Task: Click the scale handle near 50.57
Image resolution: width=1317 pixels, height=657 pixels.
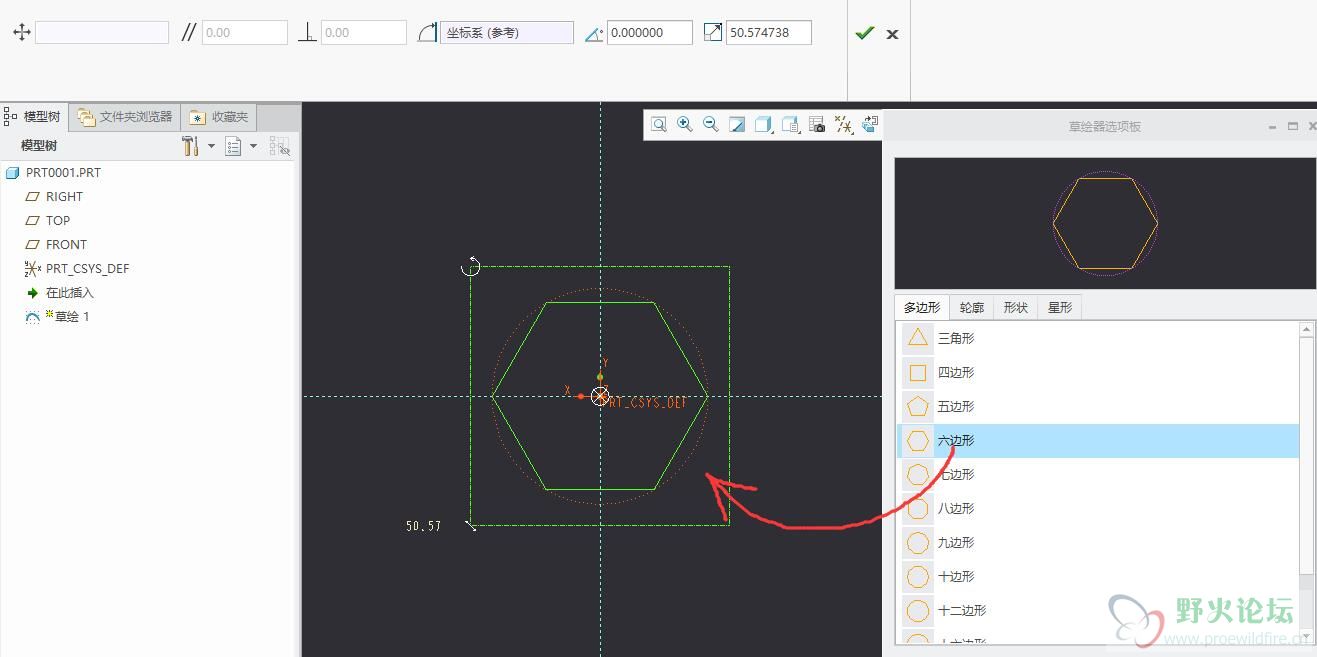Action: (x=471, y=525)
